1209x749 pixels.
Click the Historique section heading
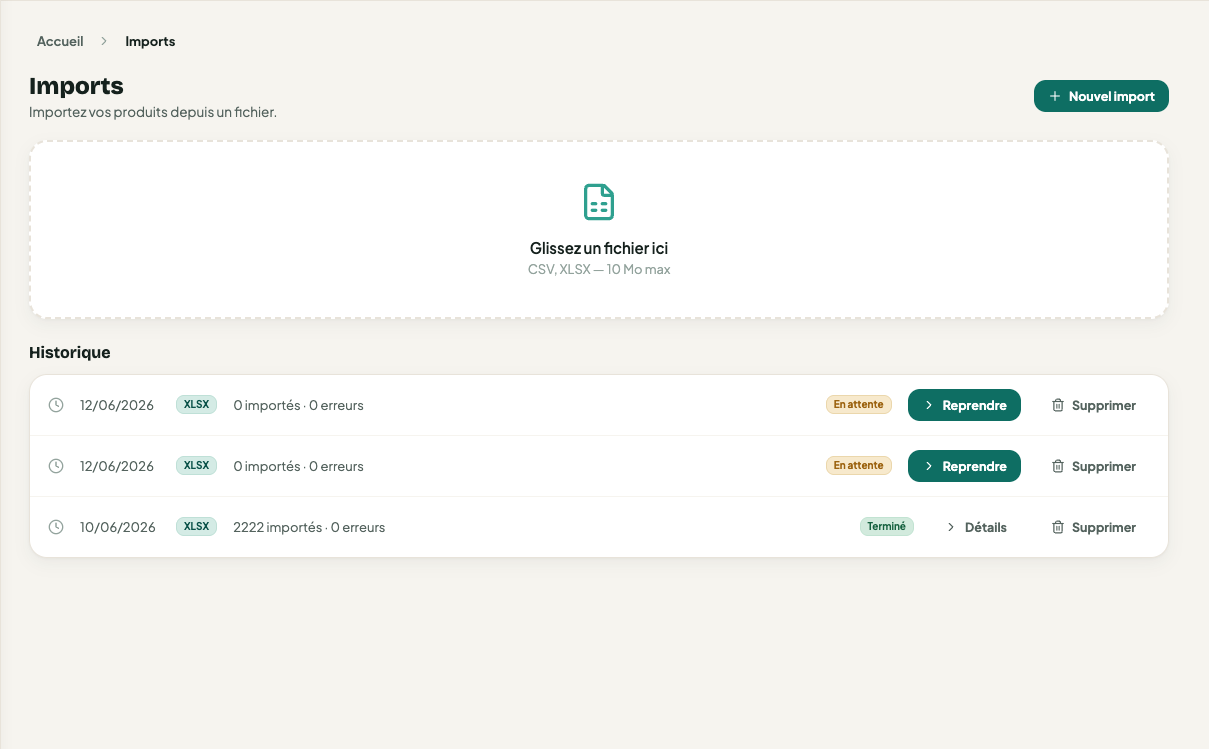70,352
